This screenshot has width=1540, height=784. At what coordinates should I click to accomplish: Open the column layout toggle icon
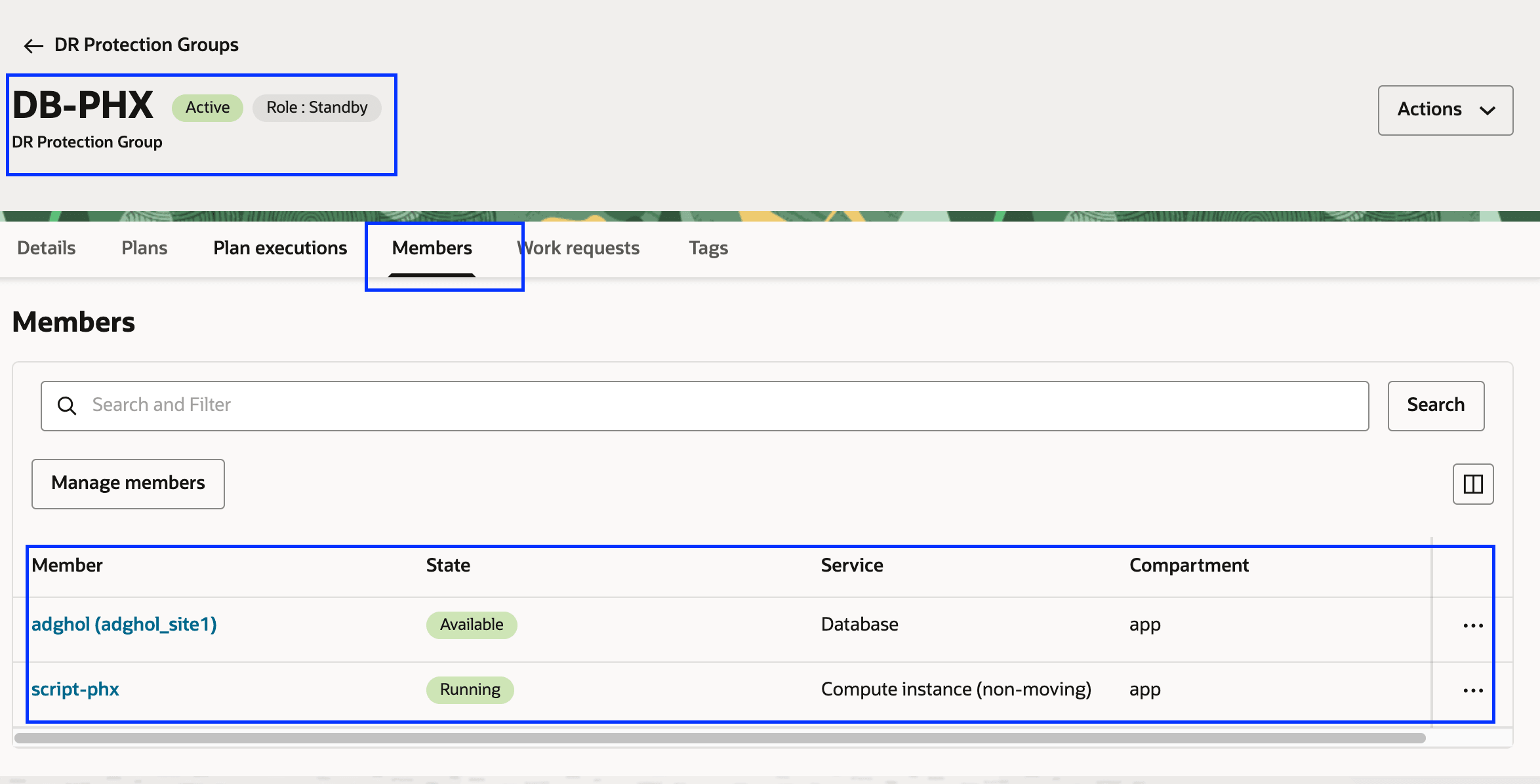pos(1472,484)
